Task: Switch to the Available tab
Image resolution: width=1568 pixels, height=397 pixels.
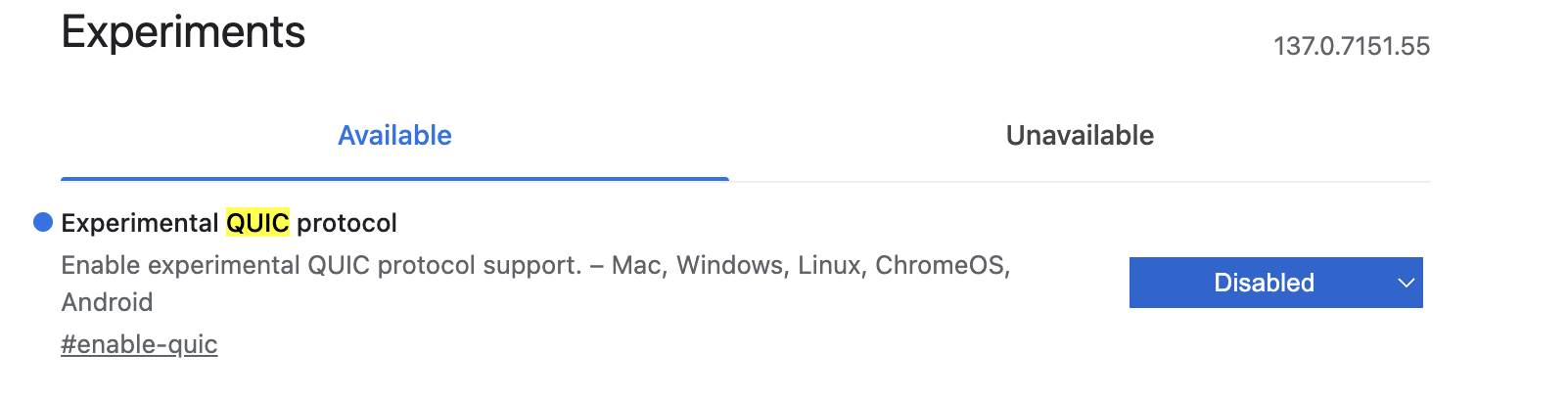Action: point(394,136)
